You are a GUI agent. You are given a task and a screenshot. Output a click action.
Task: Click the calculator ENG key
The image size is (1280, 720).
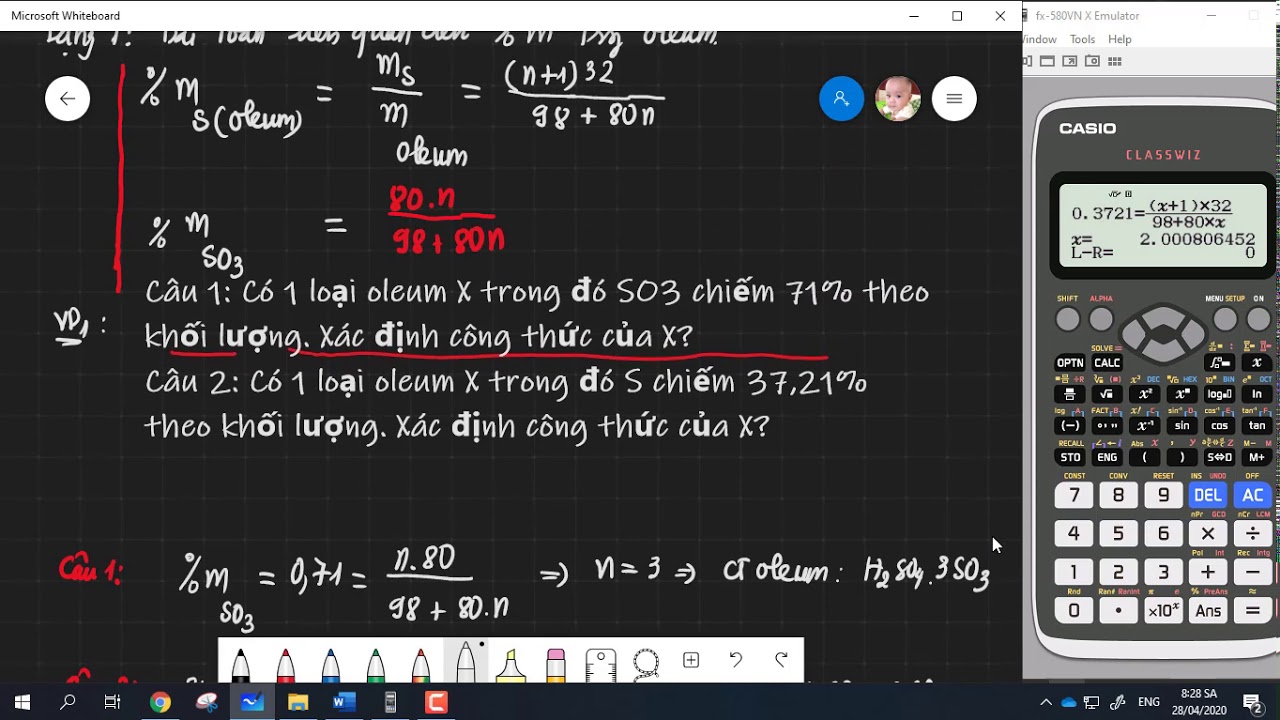tap(1107, 457)
